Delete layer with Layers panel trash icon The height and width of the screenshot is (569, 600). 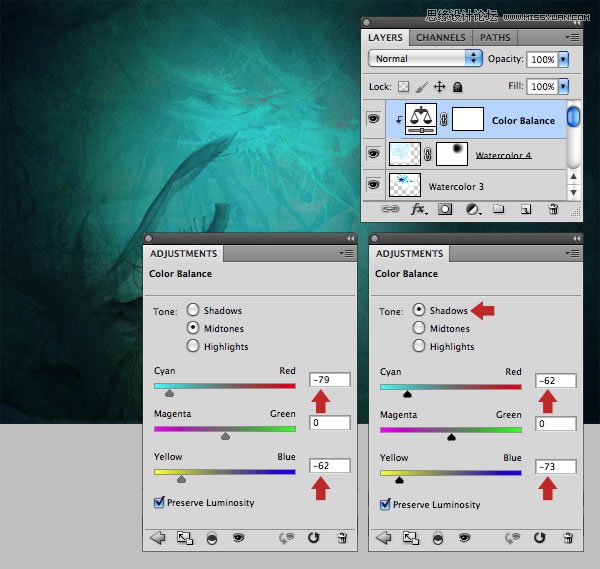pos(553,209)
